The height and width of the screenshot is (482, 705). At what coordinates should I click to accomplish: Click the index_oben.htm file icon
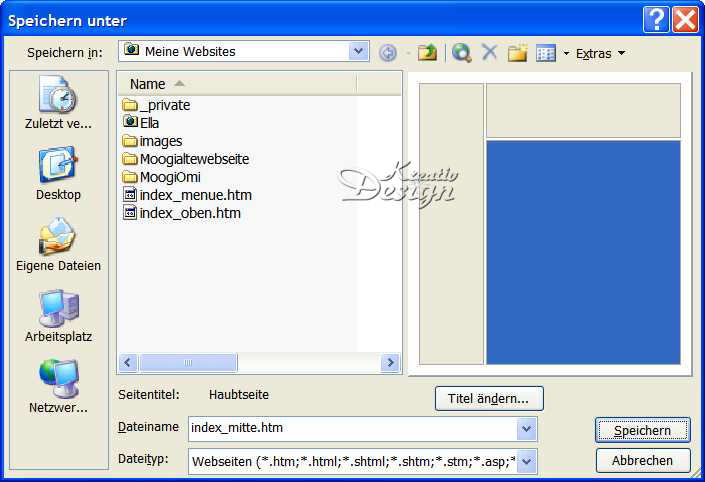pos(129,213)
